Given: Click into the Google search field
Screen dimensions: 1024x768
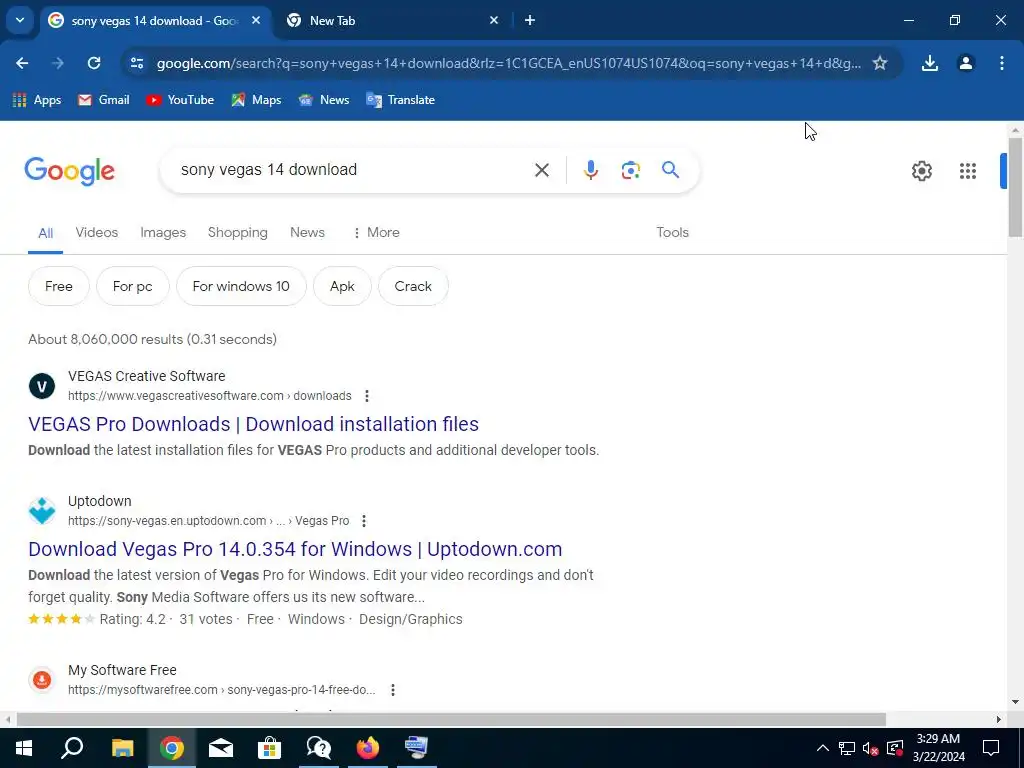Looking at the screenshot, I should pyautogui.click(x=353, y=170).
